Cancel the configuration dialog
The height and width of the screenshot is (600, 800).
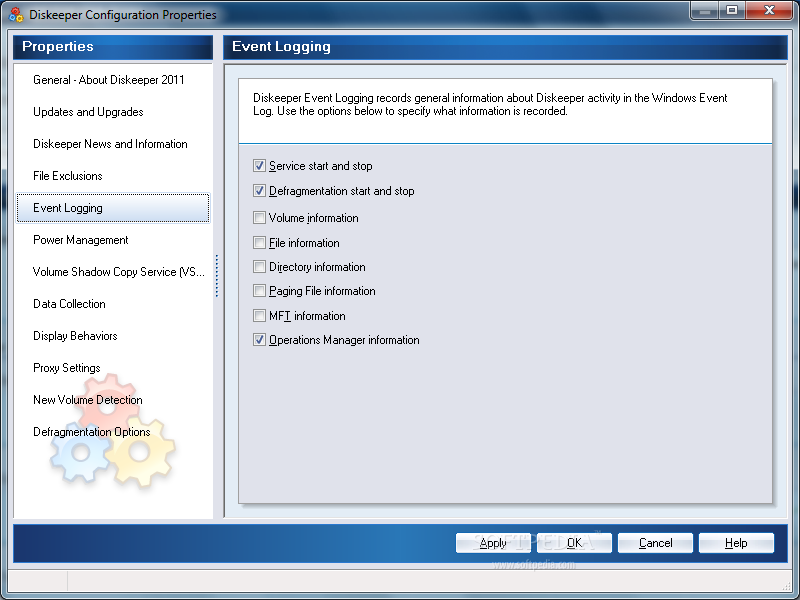pyautogui.click(x=655, y=543)
